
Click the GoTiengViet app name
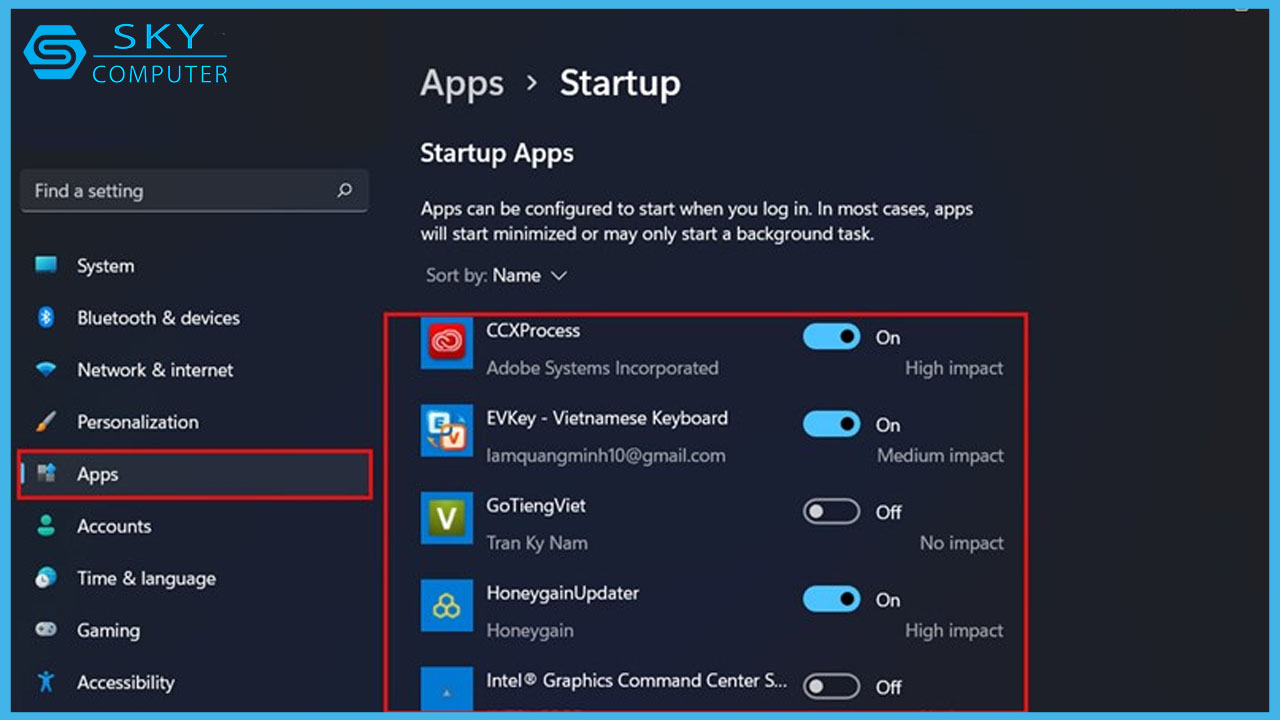click(536, 505)
